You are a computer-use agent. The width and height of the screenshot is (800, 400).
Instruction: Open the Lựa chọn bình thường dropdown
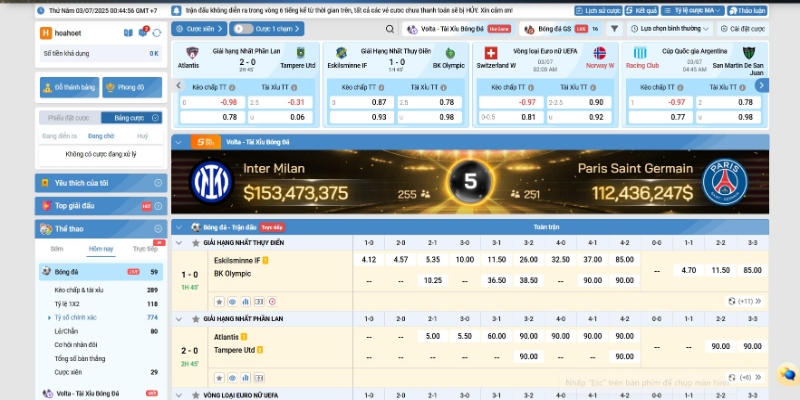click(670, 29)
